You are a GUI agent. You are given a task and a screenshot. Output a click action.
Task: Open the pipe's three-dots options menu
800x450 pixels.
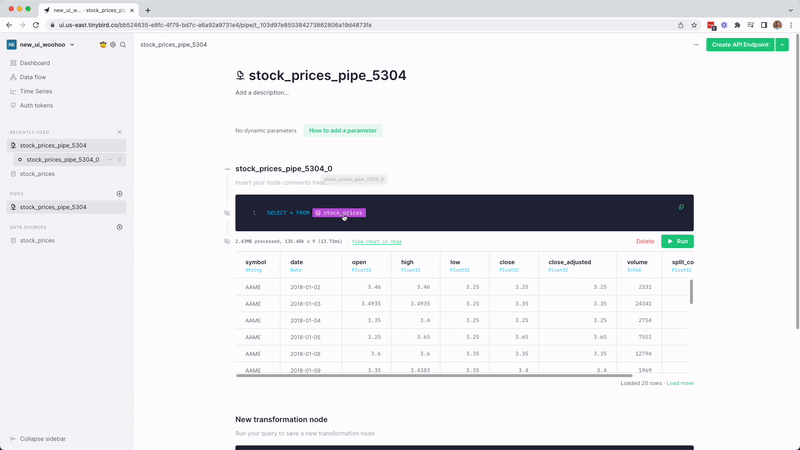coord(696,45)
